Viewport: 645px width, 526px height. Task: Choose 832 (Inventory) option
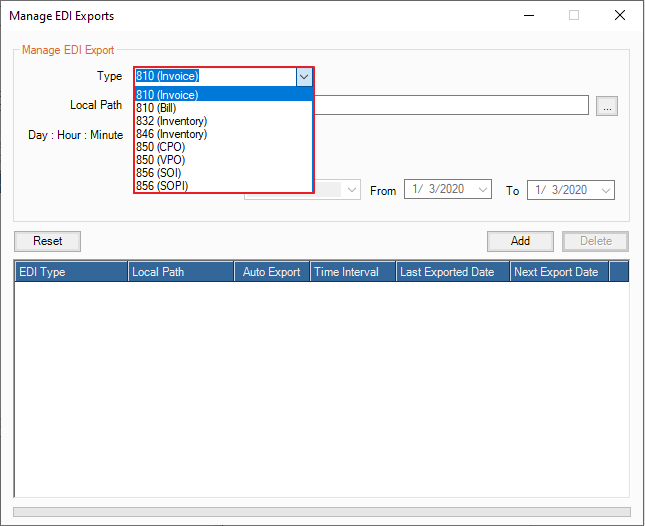(x=171, y=121)
